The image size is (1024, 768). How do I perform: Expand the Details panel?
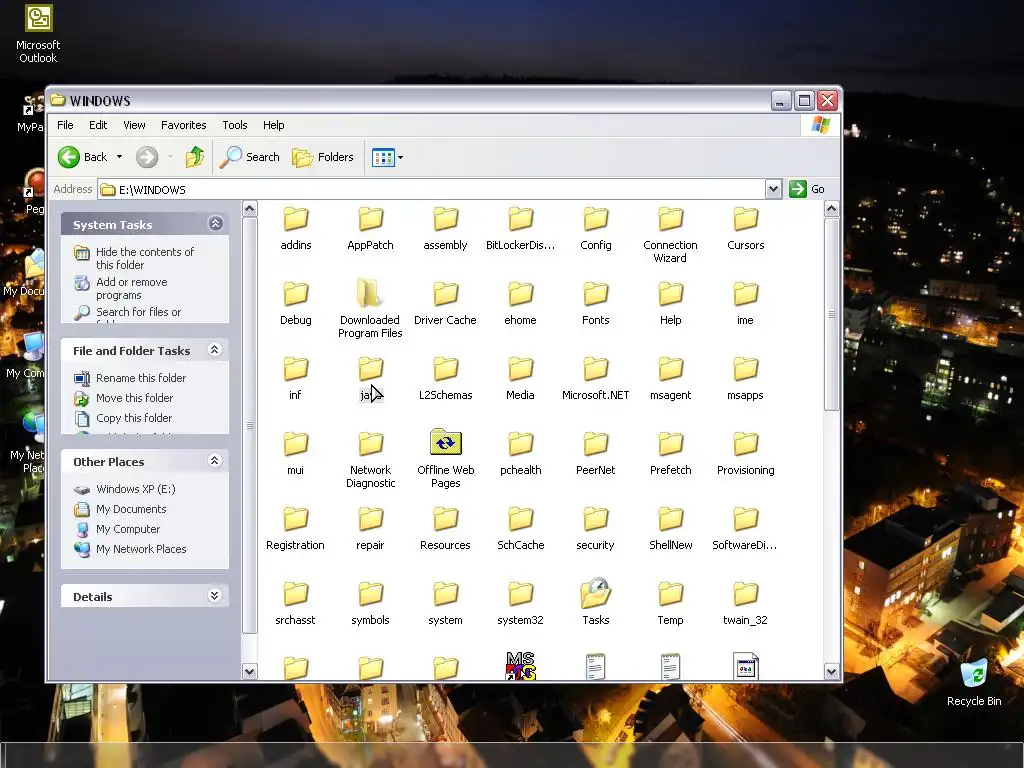pyautogui.click(x=214, y=596)
